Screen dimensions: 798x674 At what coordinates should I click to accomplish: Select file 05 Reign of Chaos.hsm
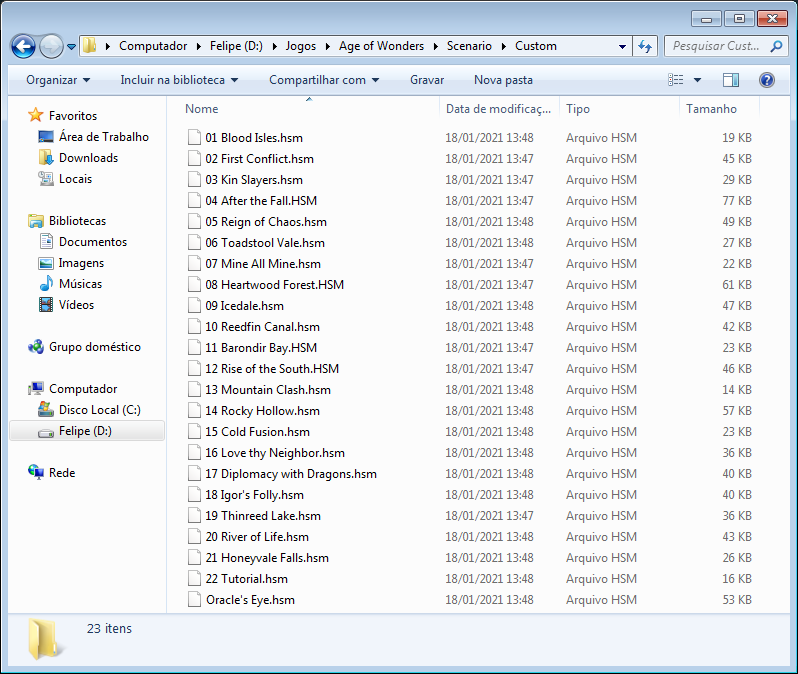266,222
